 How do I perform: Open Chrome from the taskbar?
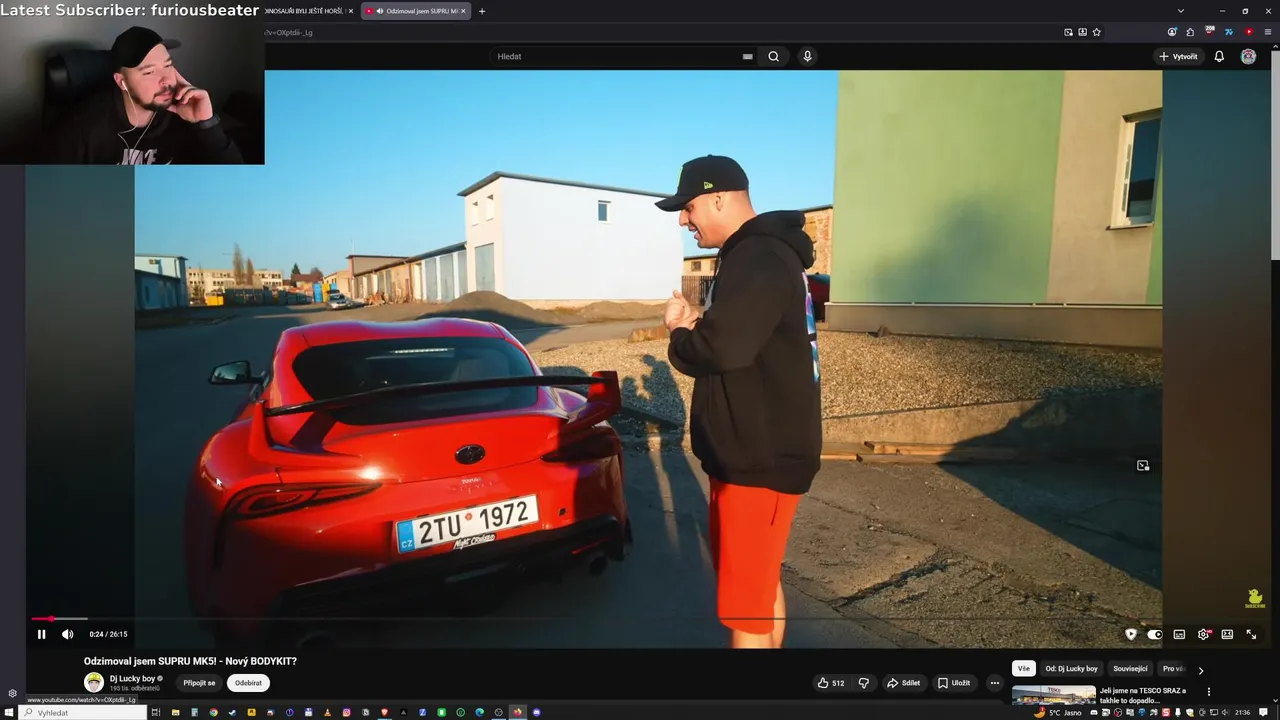(212, 712)
